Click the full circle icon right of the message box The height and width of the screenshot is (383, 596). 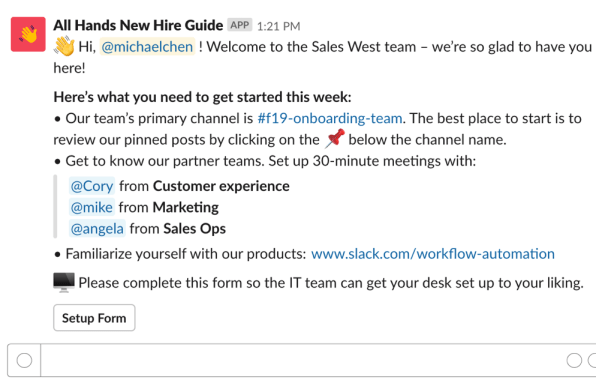pyautogui.click(x=574, y=360)
